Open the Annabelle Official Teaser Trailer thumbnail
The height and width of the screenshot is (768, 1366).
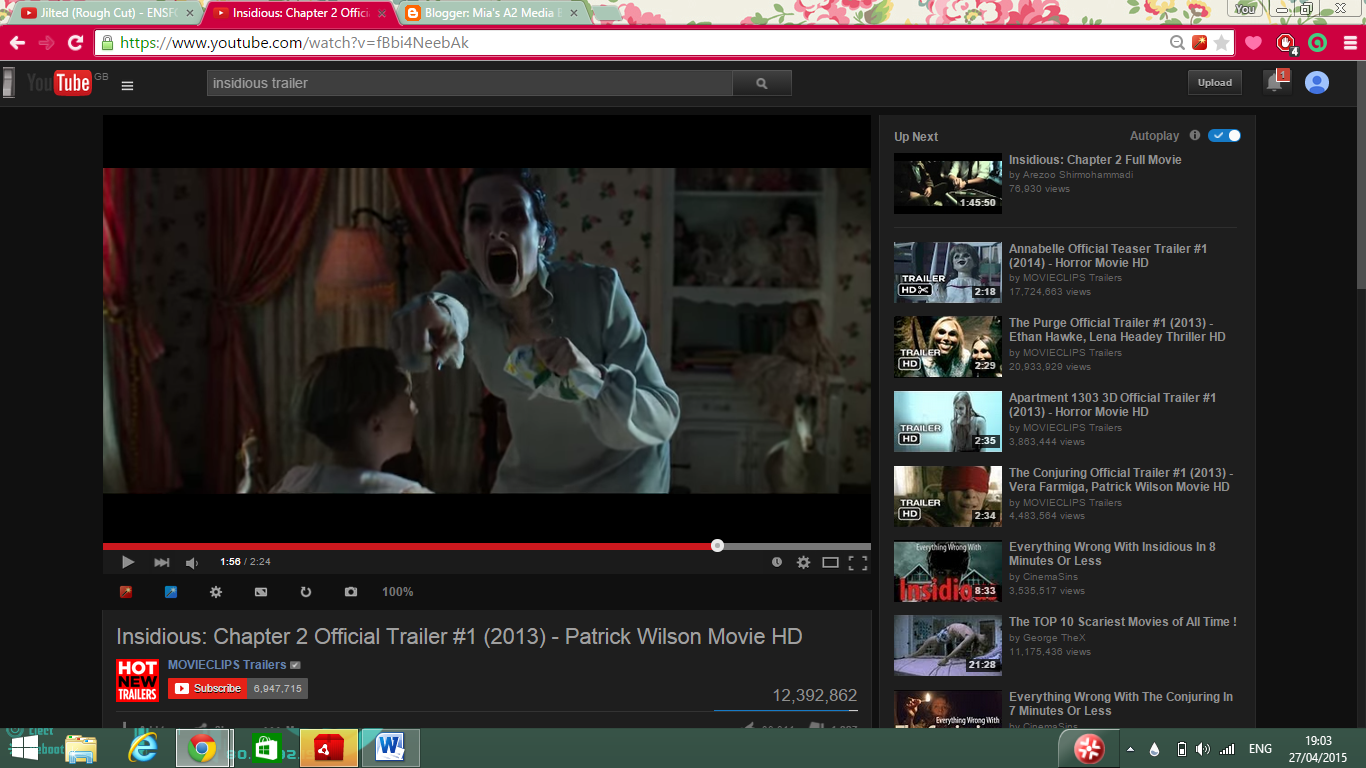[947, 272]
